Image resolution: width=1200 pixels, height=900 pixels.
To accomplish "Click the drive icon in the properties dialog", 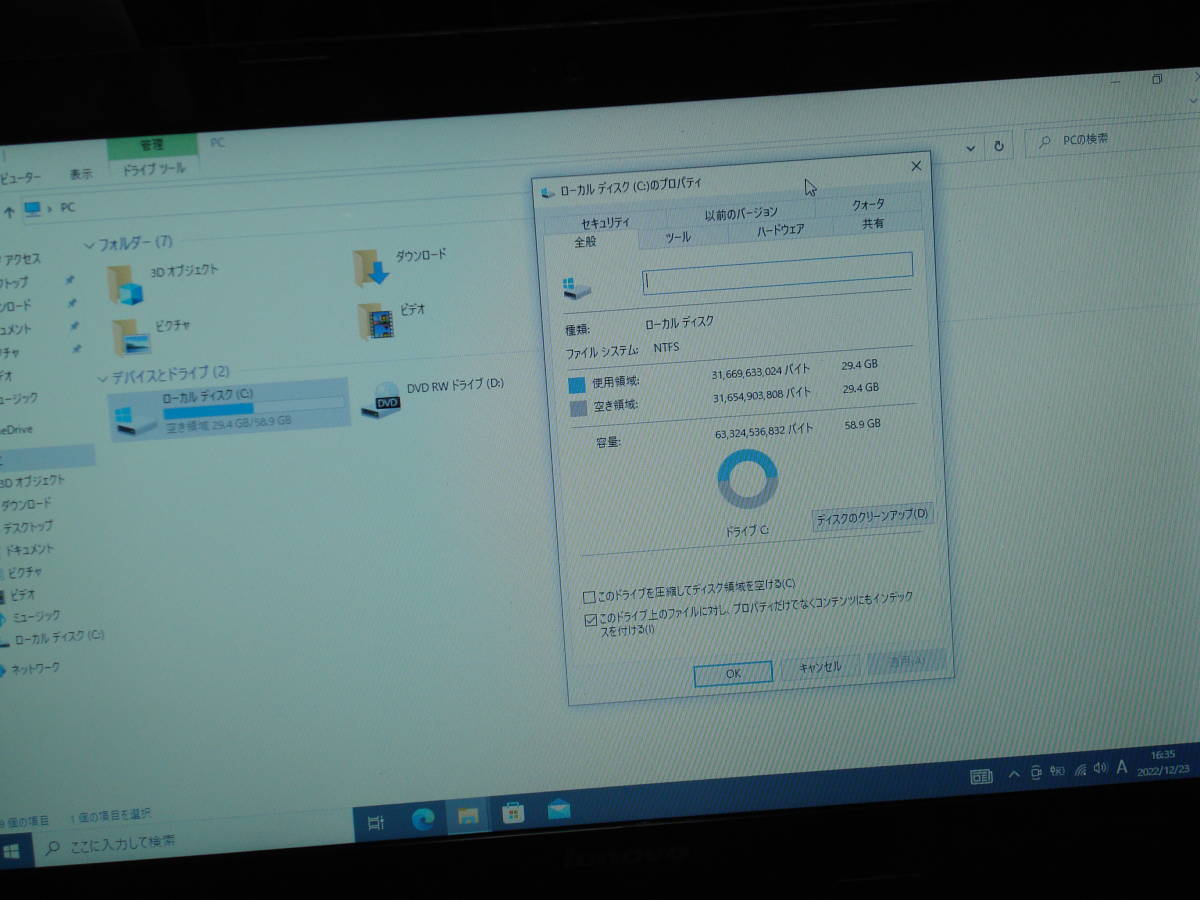I will [576, 288].
